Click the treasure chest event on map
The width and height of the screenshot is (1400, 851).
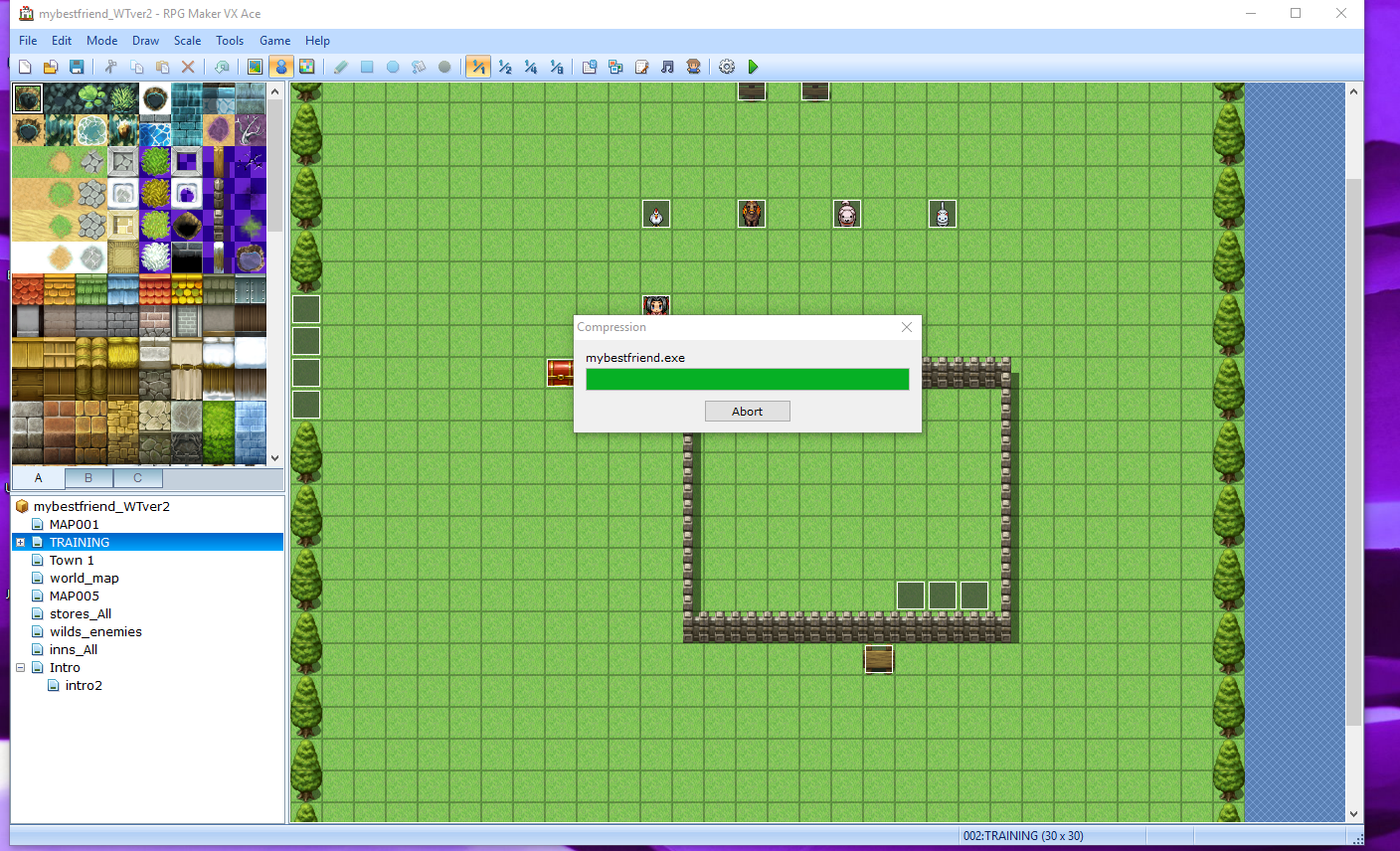560,373
